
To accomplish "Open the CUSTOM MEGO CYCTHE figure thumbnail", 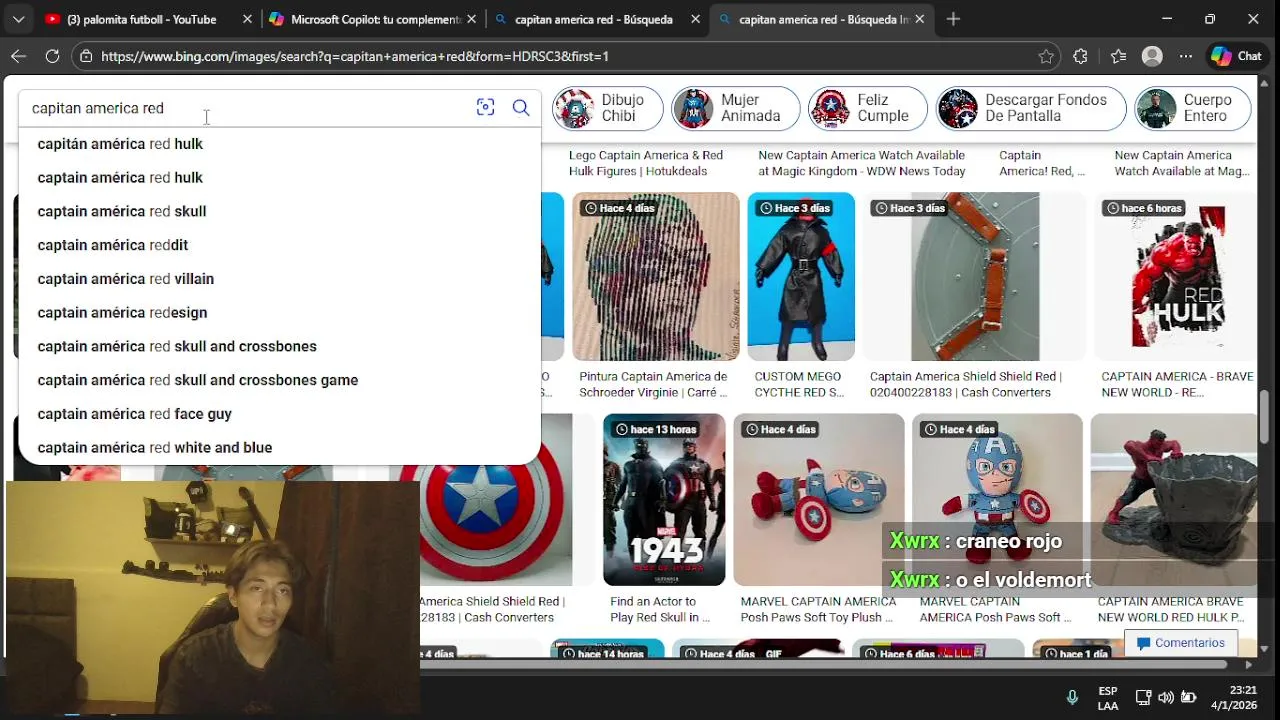I will coord(801,277).
